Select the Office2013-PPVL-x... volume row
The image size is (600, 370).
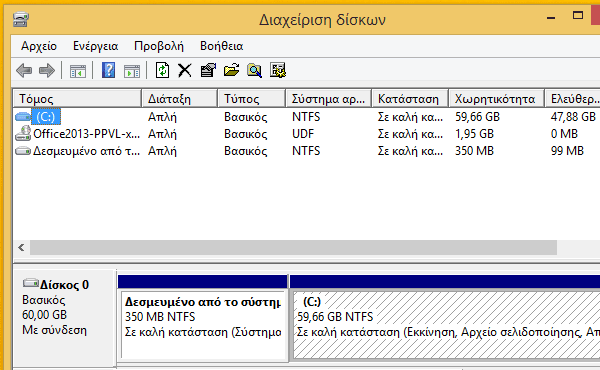click(x=86, y=134)
